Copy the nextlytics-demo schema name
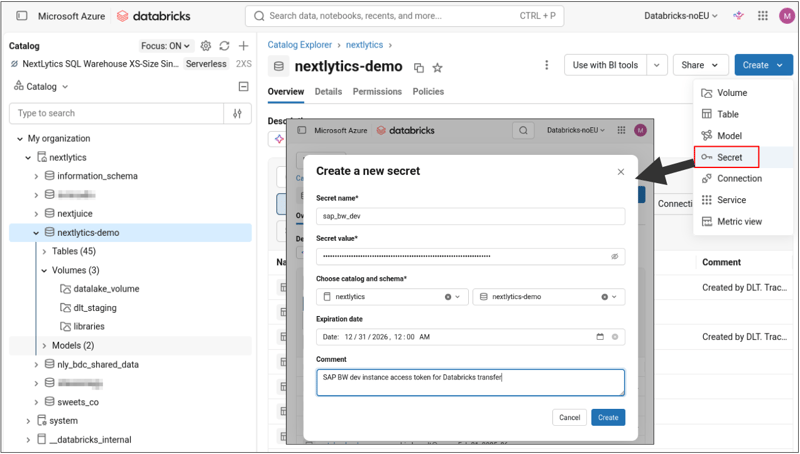 (418, 68)
